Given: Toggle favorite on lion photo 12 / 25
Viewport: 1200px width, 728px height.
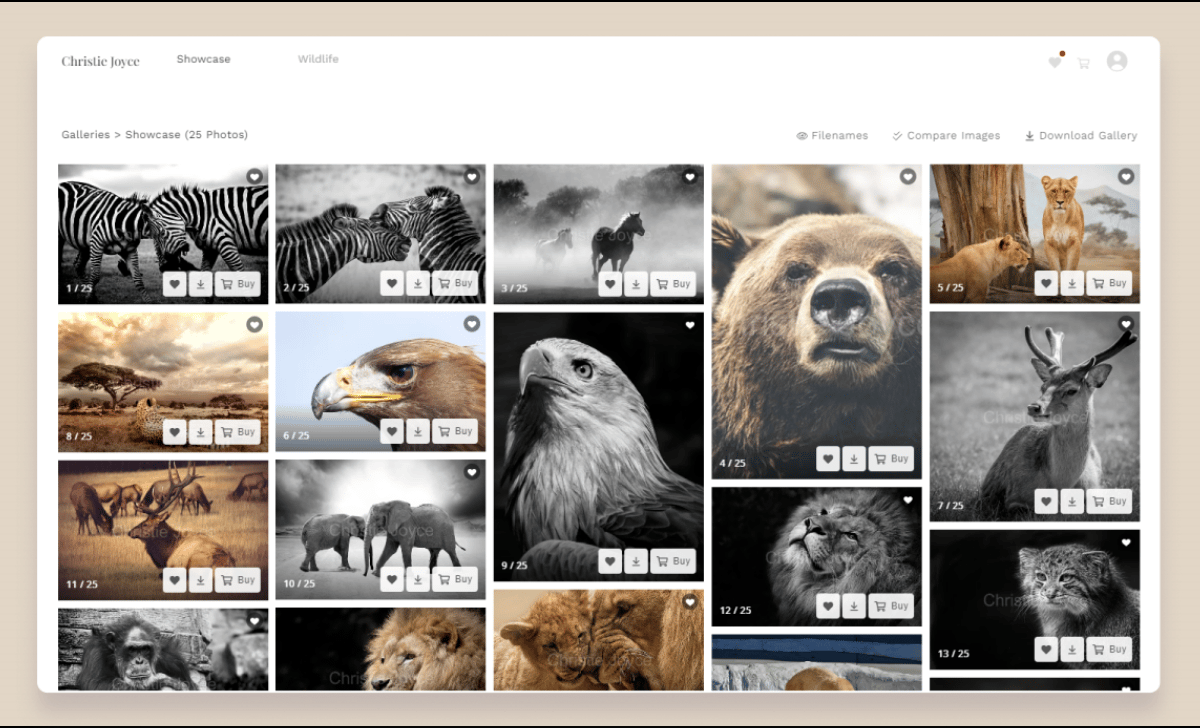Looking at the screenshot, I should click(x=828, y=606).
